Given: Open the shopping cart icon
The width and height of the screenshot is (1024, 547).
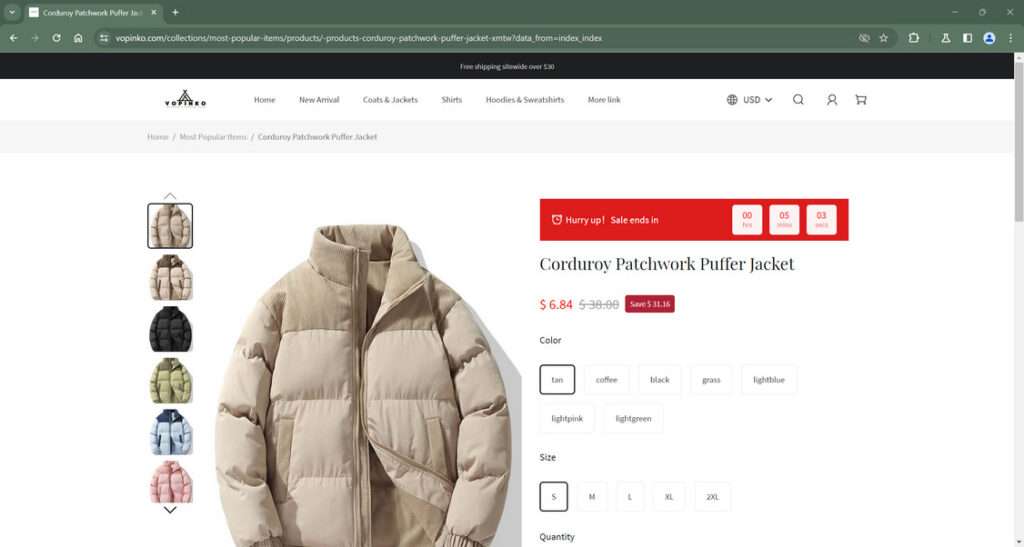Looking at the screenshot, I should 861,100.
